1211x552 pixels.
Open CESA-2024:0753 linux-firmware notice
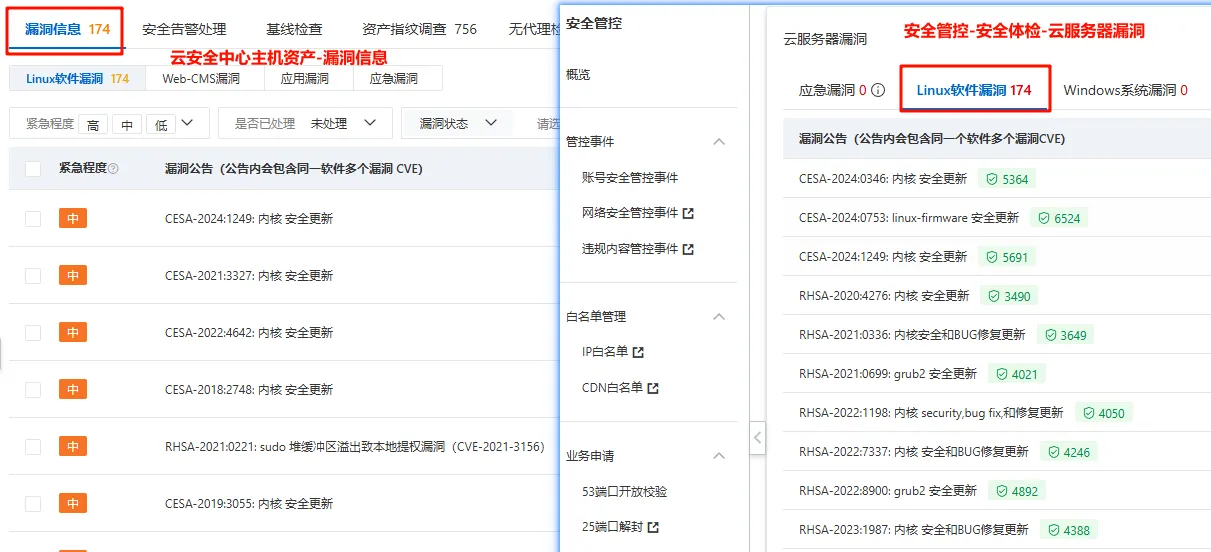909,218
